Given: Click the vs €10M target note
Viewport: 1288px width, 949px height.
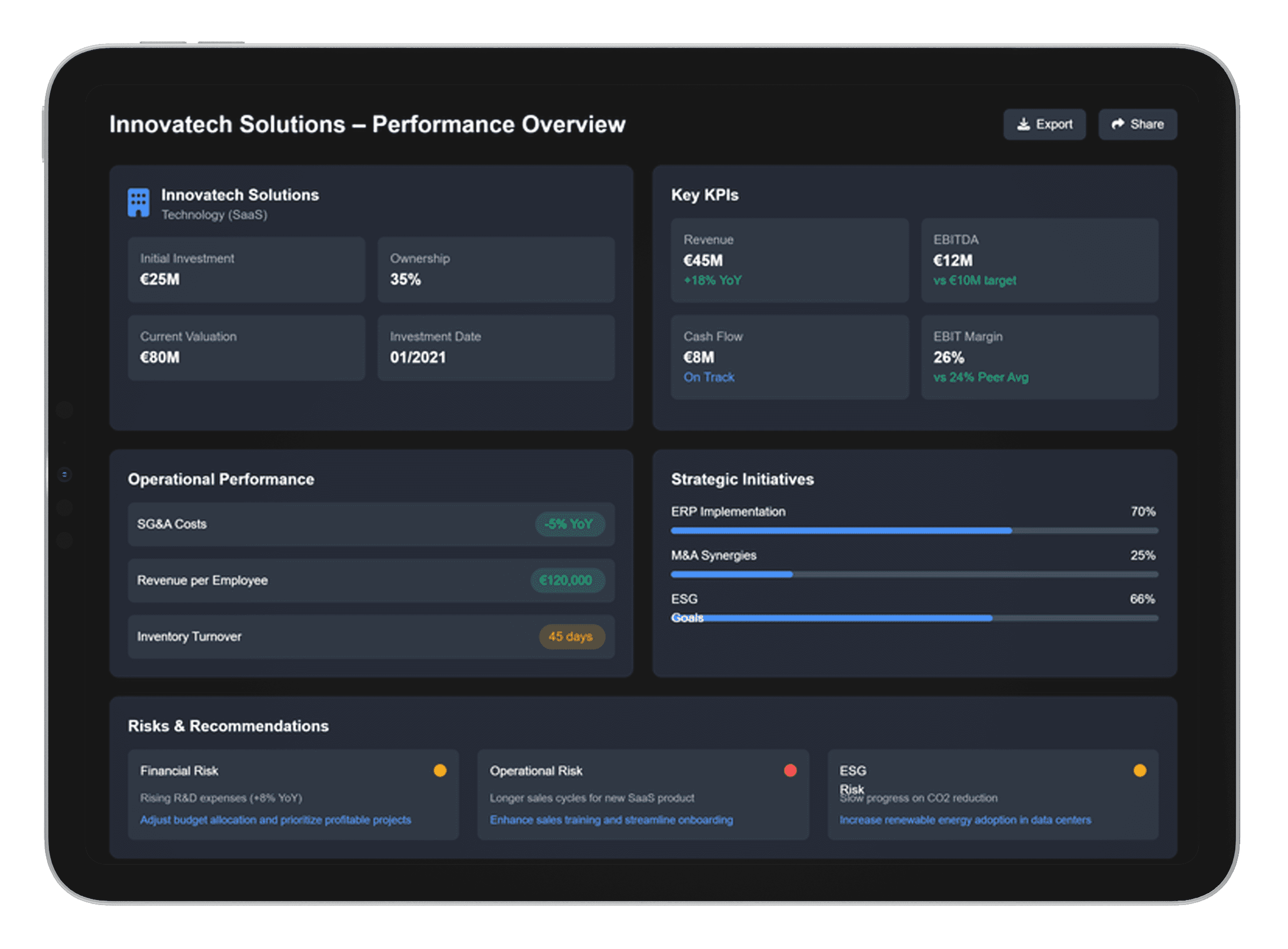Looking at the screenshot, I should coord(975,280).
